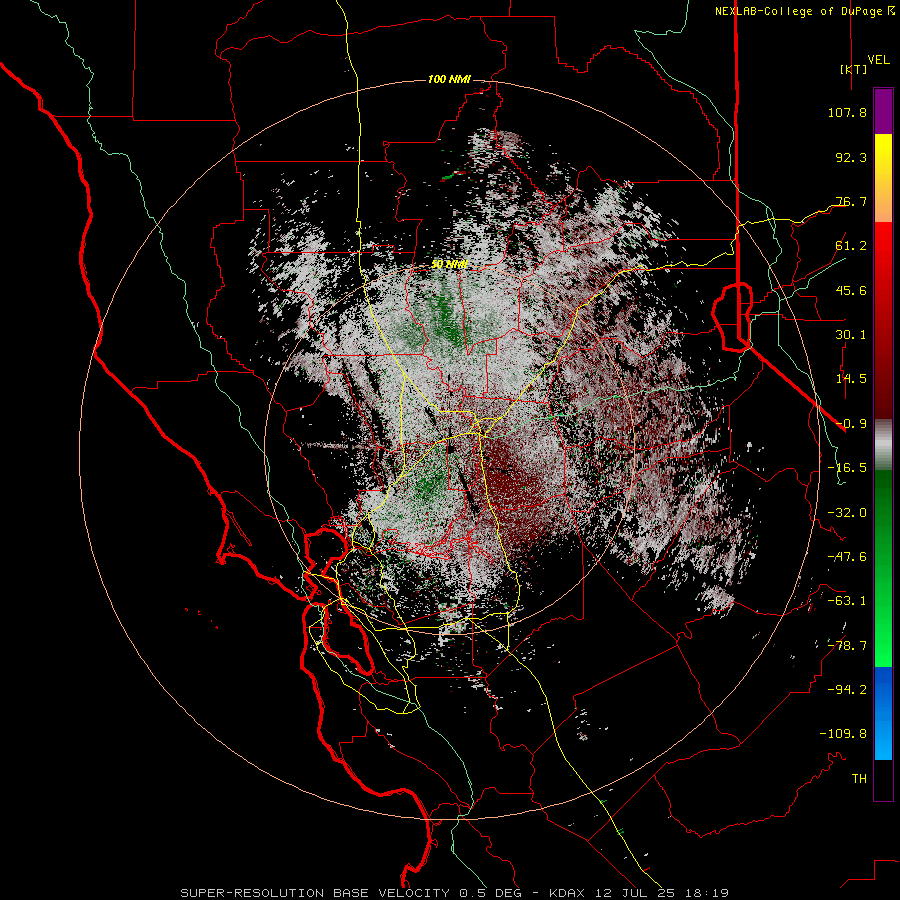Select the 92.3 legend value
This screenshot has height=900, width=900.
click(851, 157)
